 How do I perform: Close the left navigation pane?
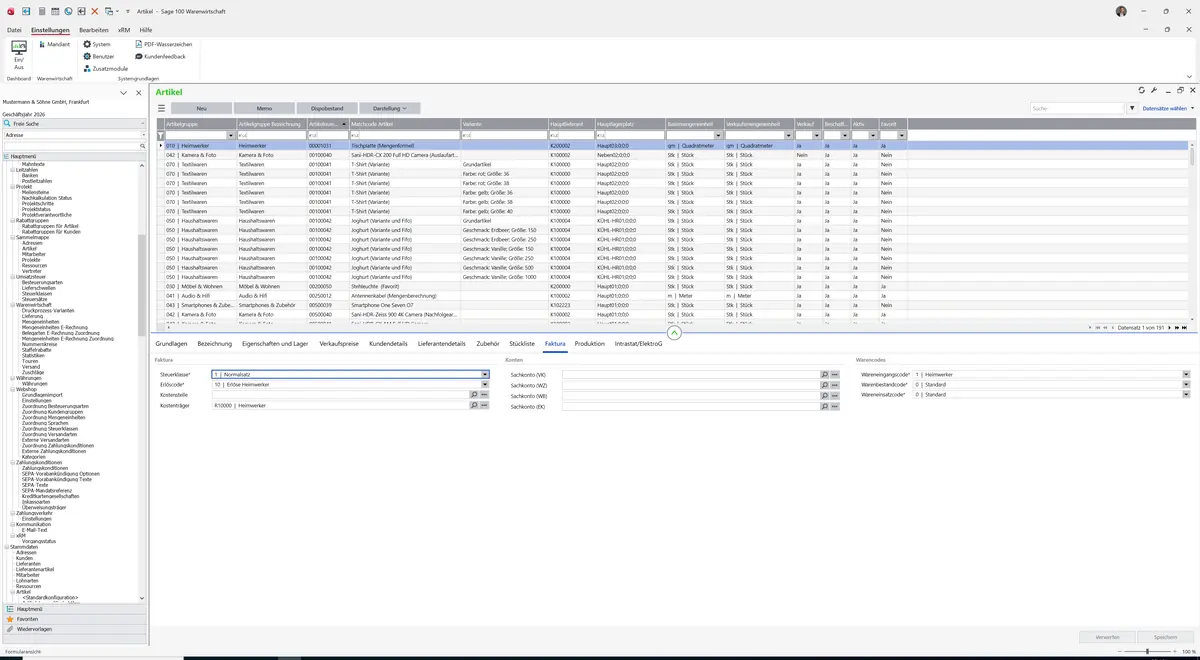pos(138,92)
